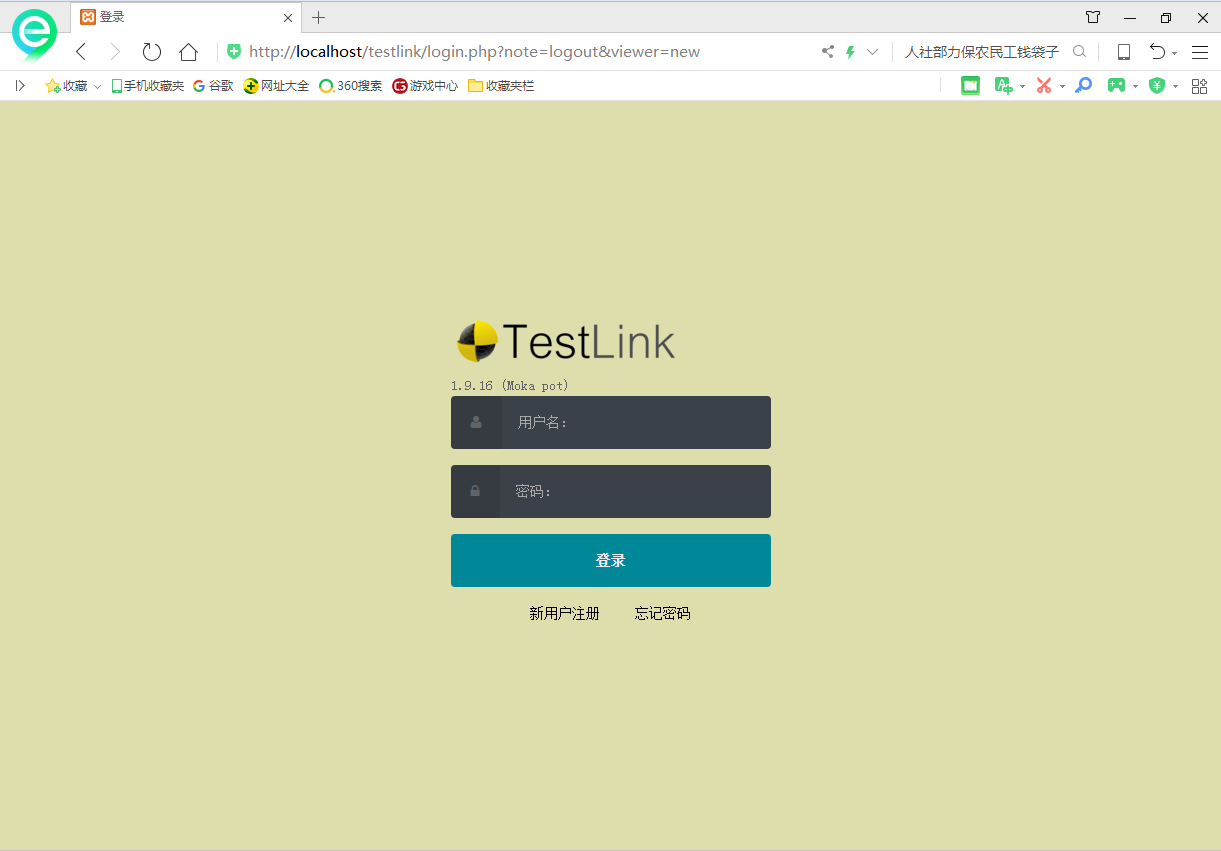
Task: Click the 用户名 username input field
Action: 636,422
